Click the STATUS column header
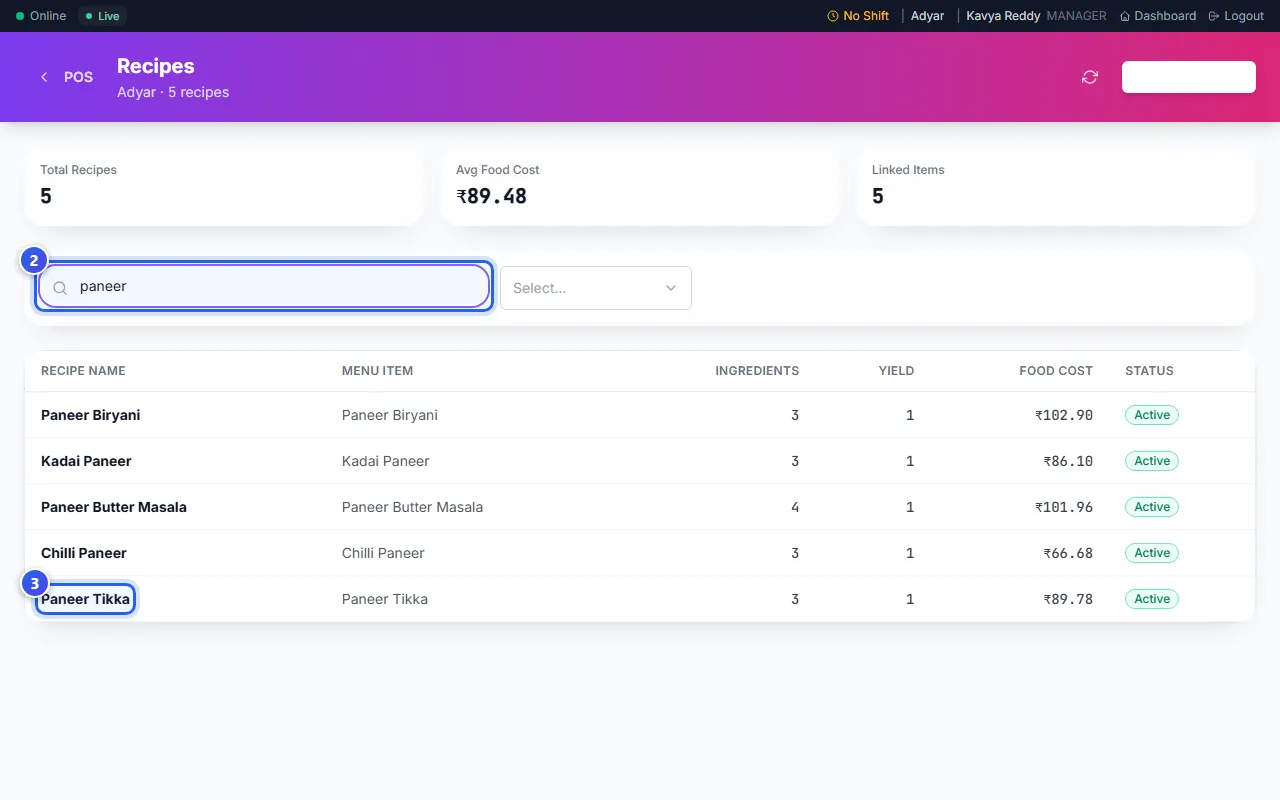 pos(1149,371)
